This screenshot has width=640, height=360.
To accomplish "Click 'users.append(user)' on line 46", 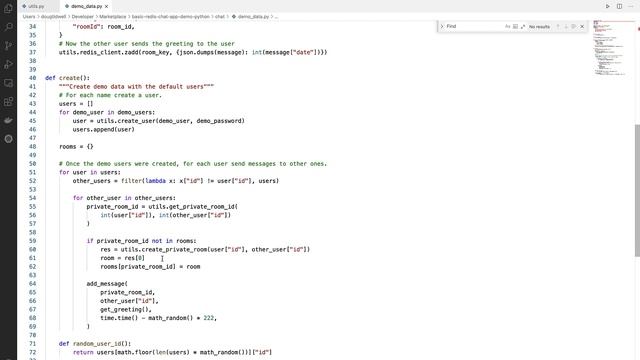I will [104, 129].
